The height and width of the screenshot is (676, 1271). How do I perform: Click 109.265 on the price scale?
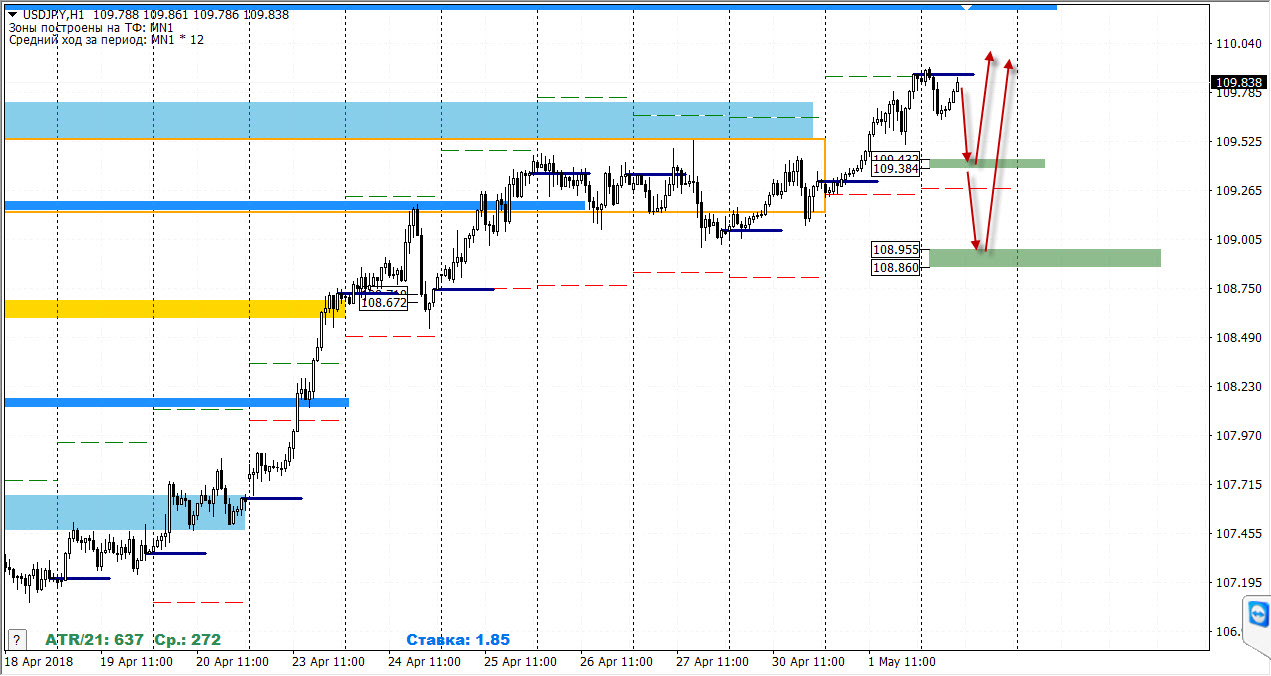tap(1239, 191)
